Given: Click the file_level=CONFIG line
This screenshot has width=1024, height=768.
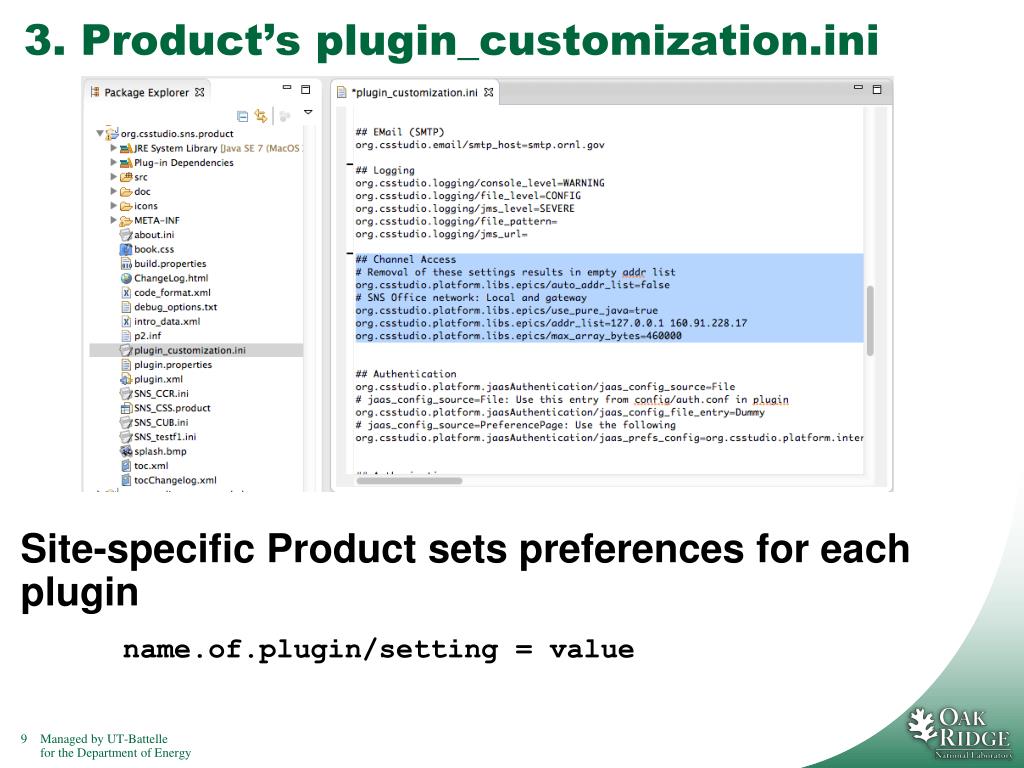Looking at the screenshot, I should 468,196.
